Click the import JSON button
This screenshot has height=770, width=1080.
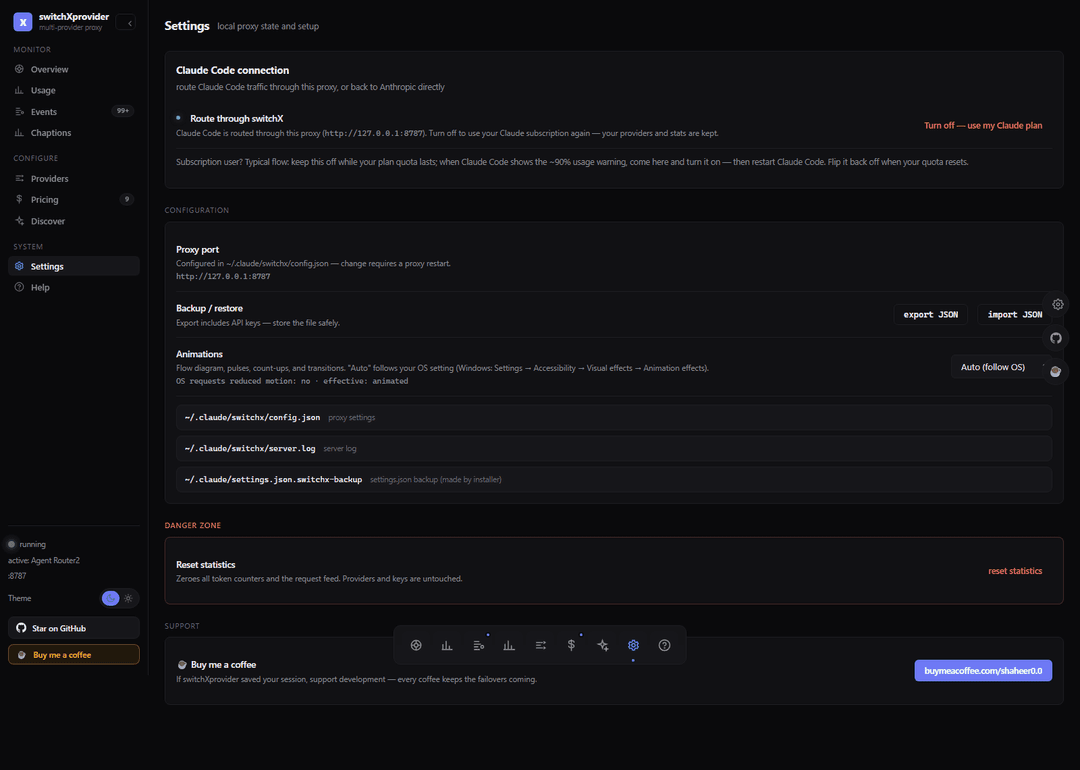click(1015, 315)
